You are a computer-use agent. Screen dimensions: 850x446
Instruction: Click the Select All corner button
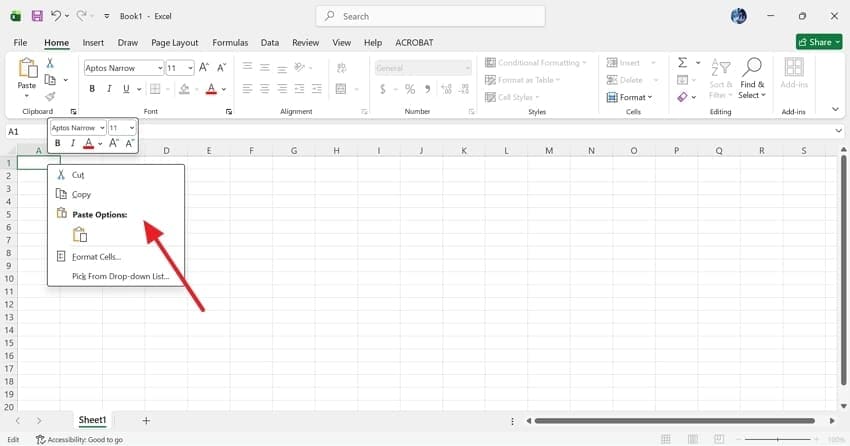coord(9,150)
